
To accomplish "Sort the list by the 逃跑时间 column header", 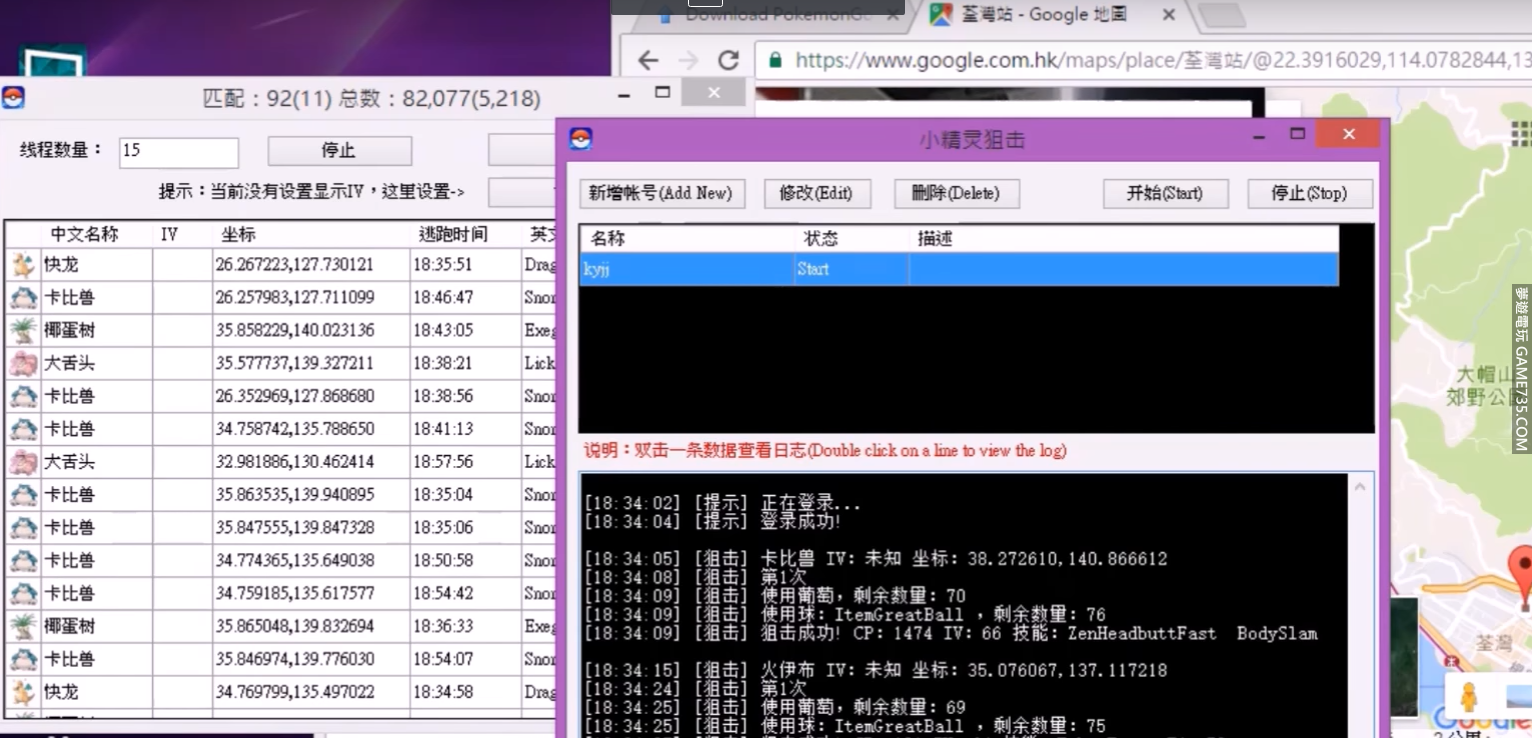I will 453,235.
